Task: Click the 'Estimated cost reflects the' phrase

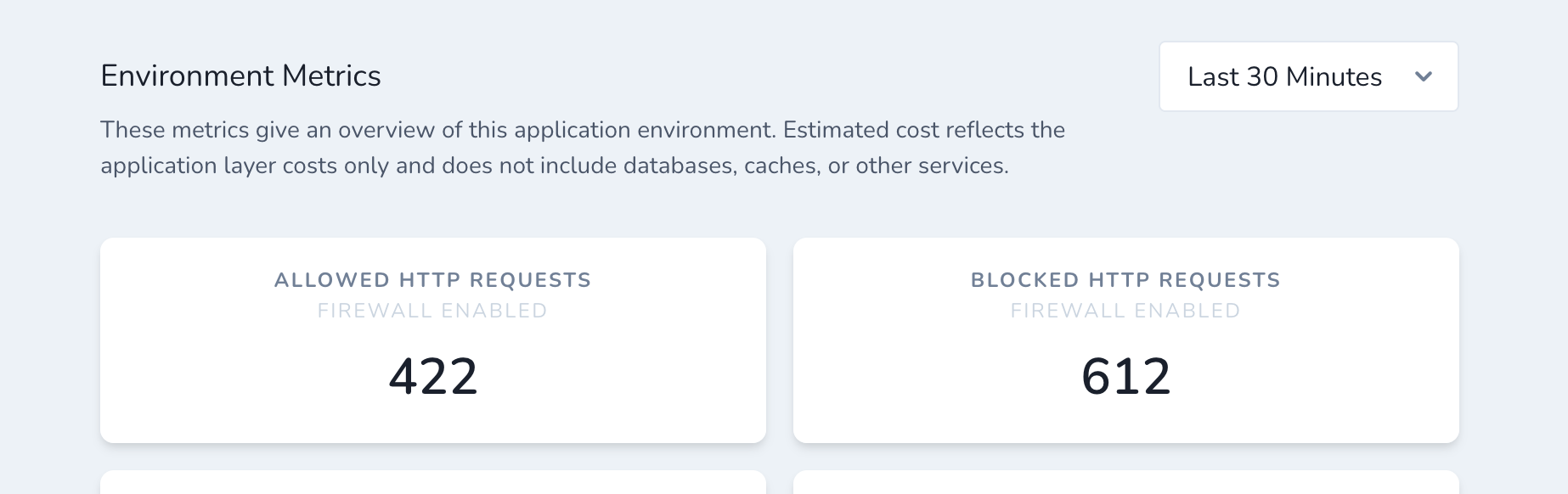Action: click(923, 130)
